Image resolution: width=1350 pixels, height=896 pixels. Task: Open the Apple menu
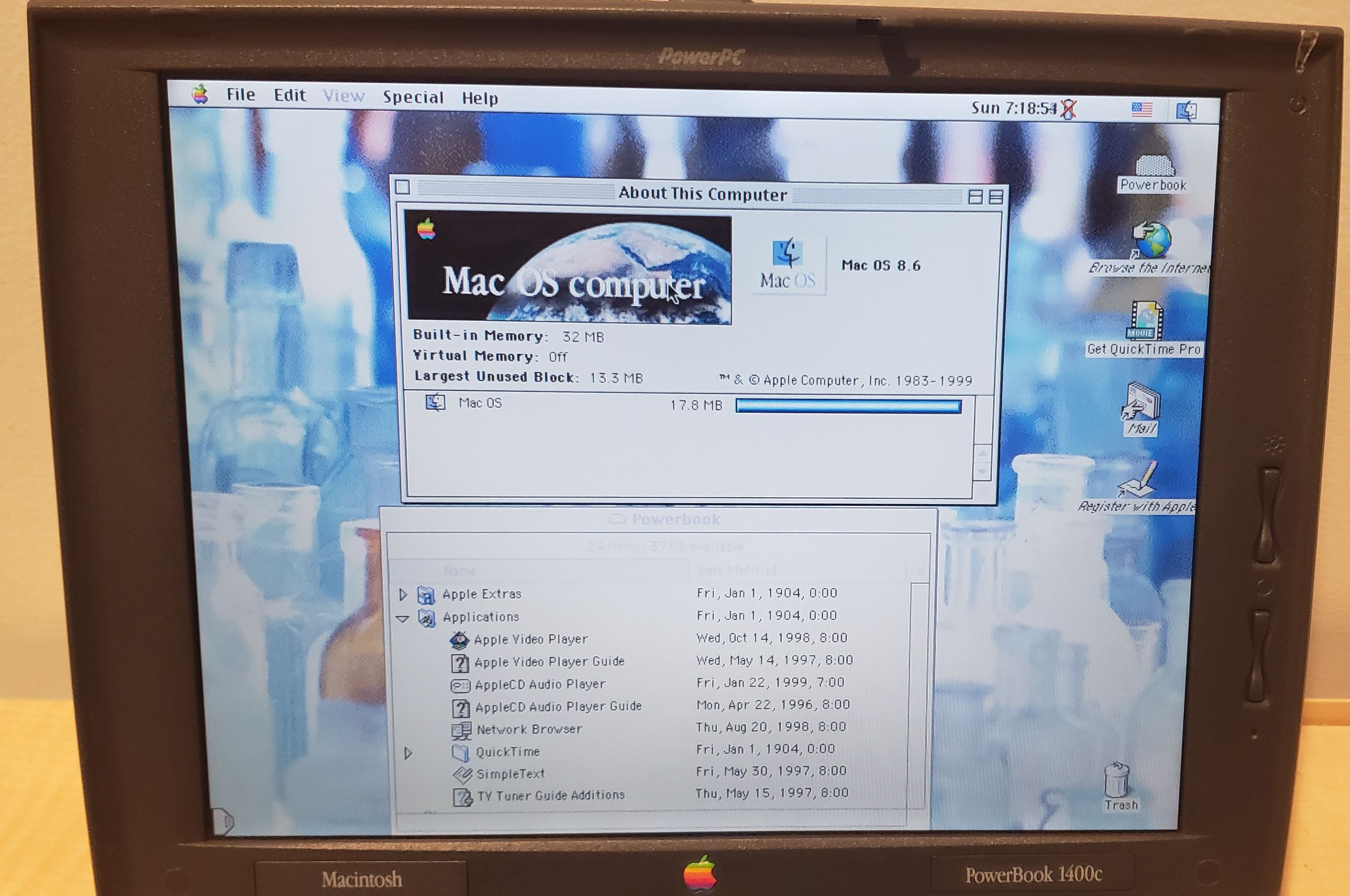click(200, 94)
